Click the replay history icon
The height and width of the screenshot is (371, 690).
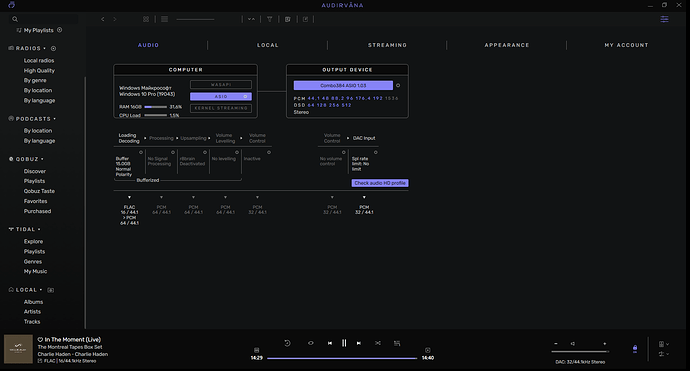[x=287, y=343]
